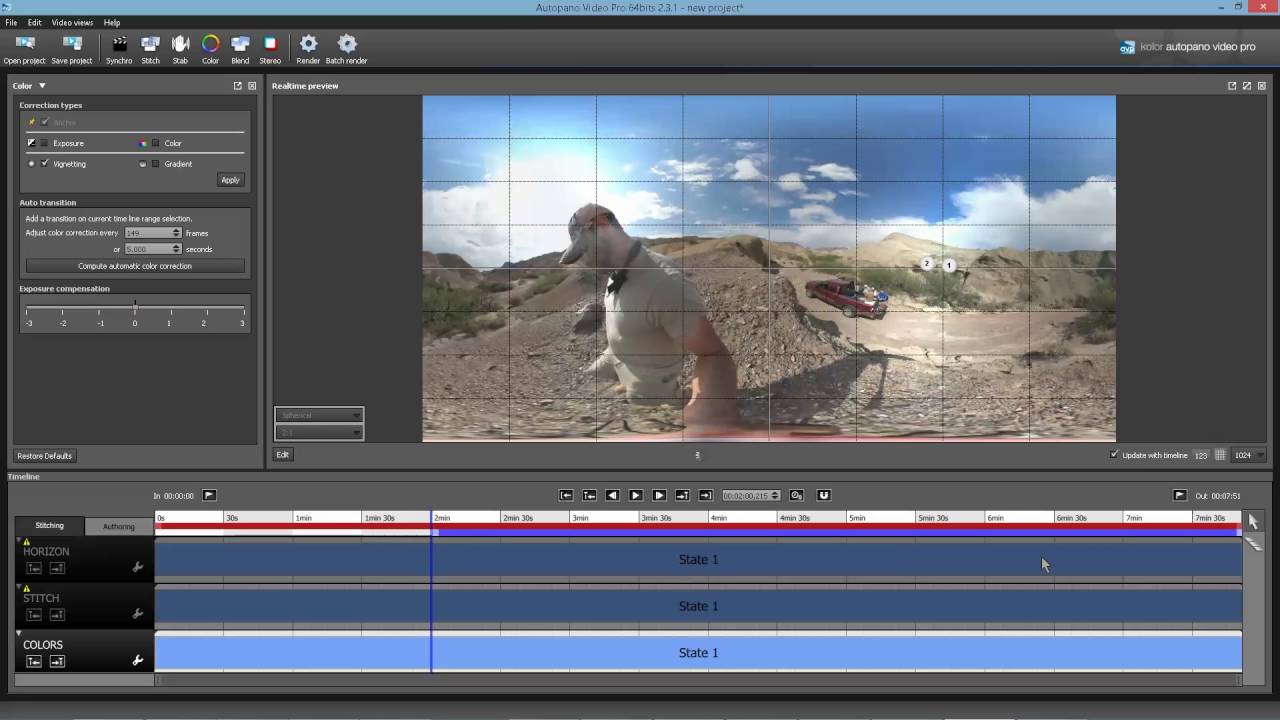Go to previous COLORS track state
Image resolution: width=1280 pixels, height=720 pixels.
click(x=34, y=661)
